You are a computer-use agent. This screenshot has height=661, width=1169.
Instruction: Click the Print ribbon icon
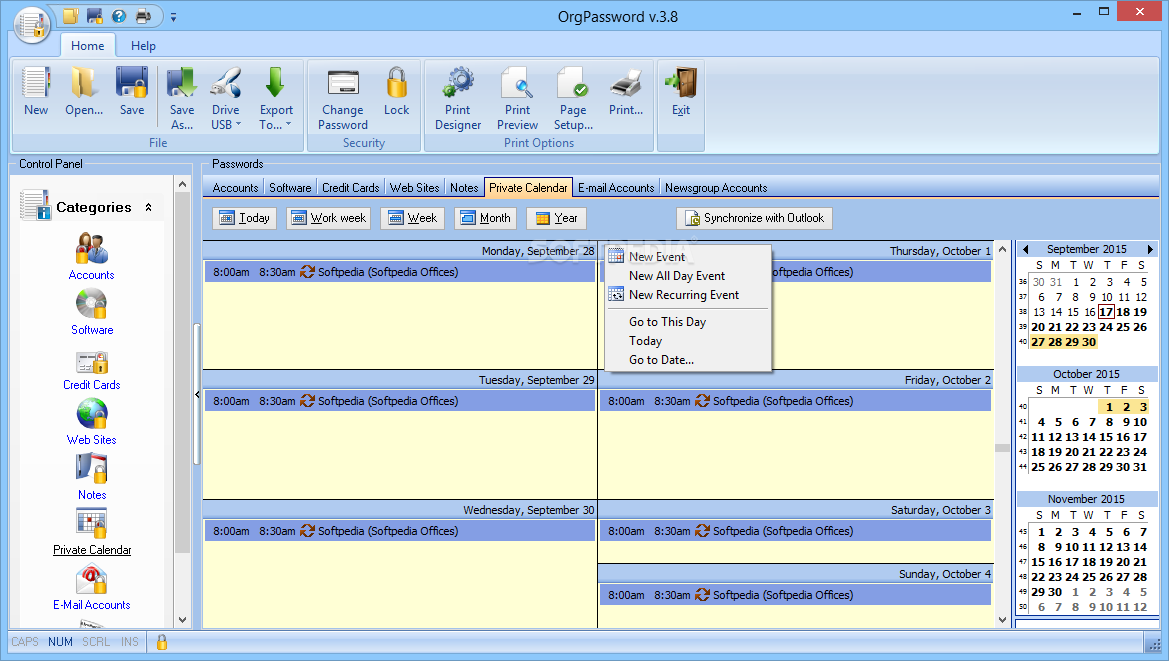[x=626, y=92]
